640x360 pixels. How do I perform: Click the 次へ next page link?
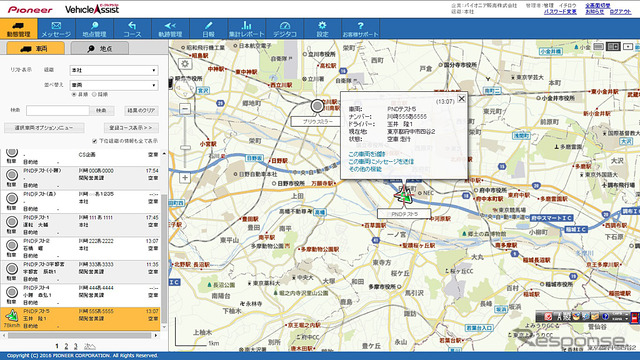click(89, 346)
